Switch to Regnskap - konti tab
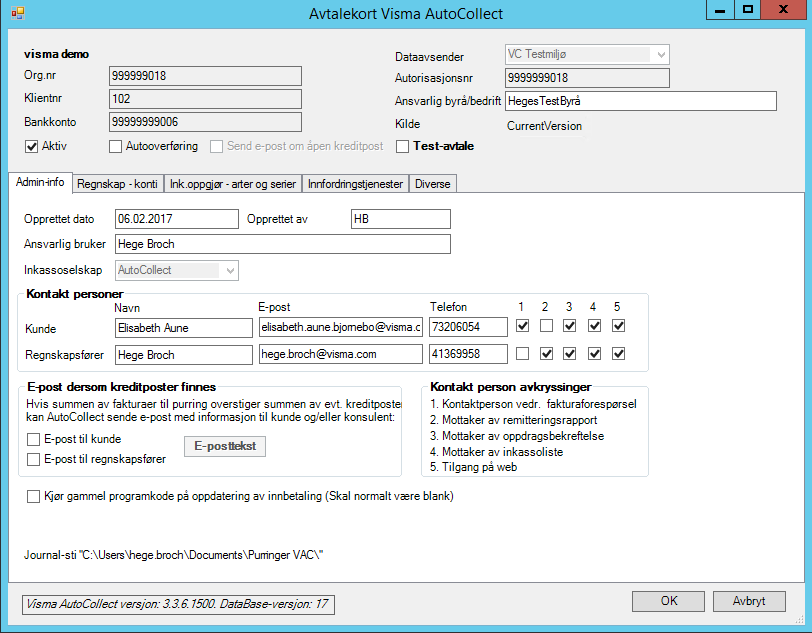 [x=117, y=184]
